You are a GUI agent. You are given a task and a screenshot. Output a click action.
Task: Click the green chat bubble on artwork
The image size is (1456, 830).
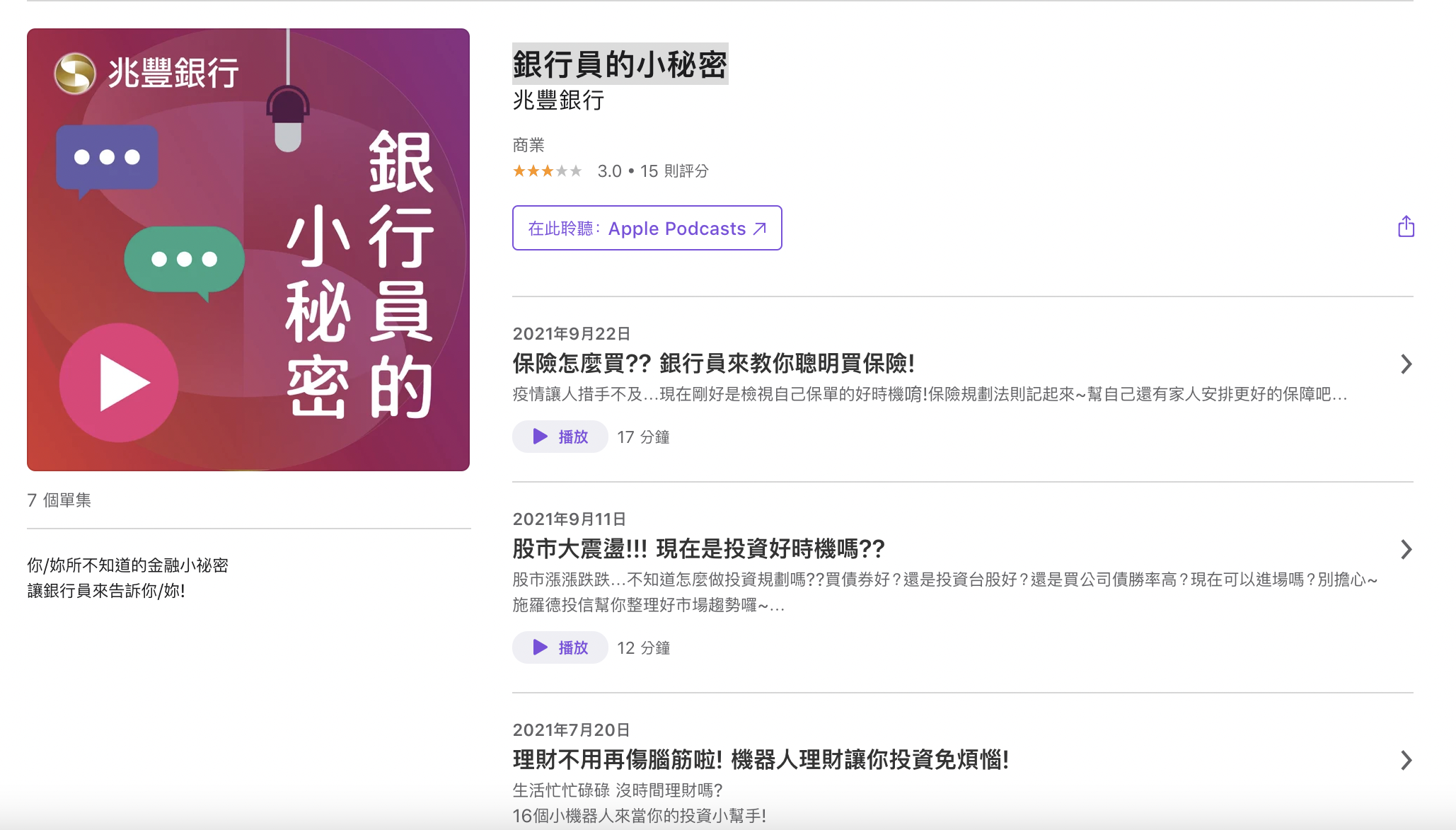(x=184, y=260)
